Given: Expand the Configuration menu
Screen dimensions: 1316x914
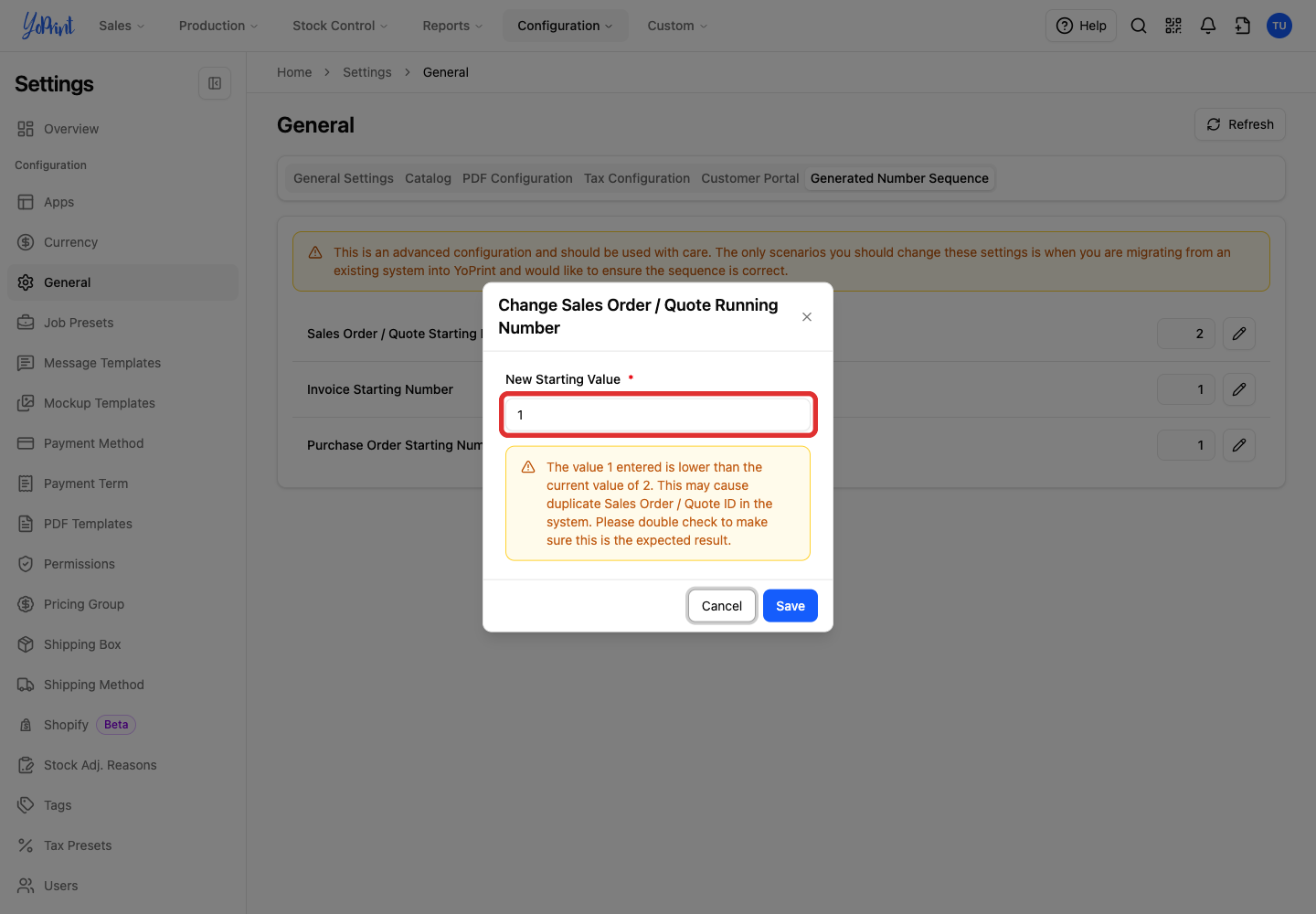Looking at the screenshot, I should 565,26.
